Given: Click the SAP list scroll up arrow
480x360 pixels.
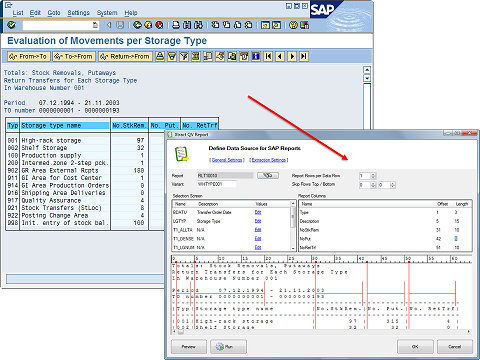Looking at the screenshot, I should (367, 70).
